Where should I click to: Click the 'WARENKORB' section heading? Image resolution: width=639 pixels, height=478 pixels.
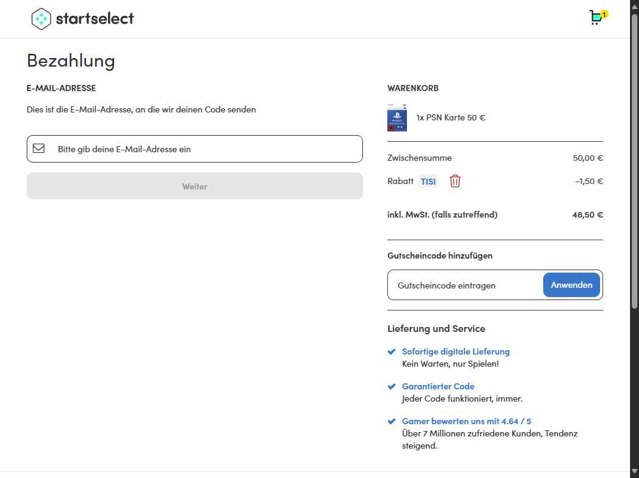click(x=413, y=88)
